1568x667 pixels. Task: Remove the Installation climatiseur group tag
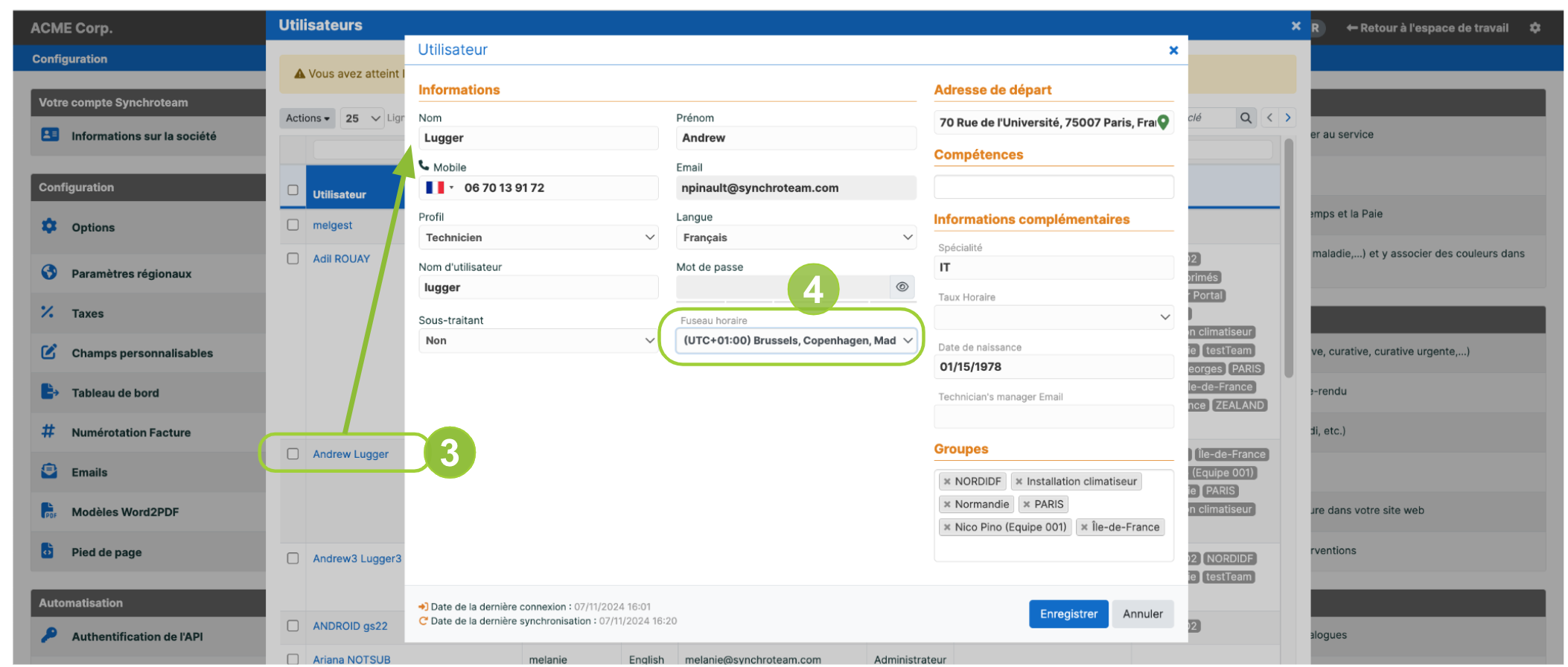(1019, 482)
